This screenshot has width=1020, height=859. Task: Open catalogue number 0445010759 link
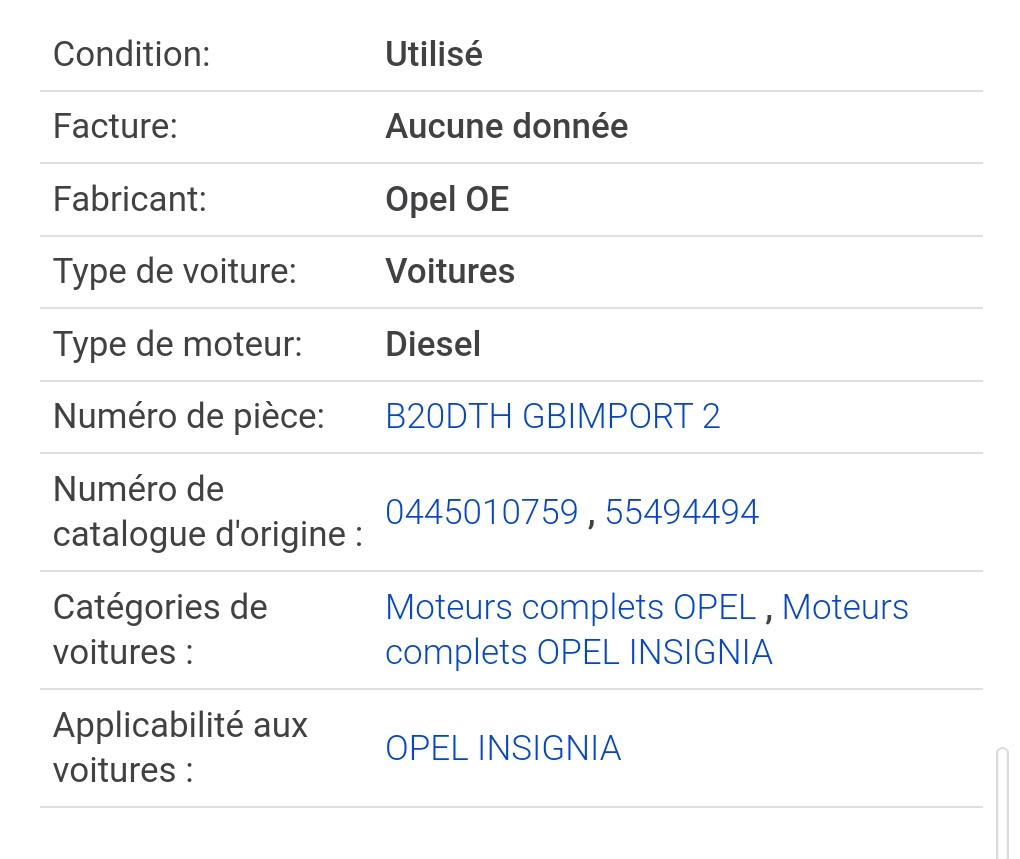[481, 512]
